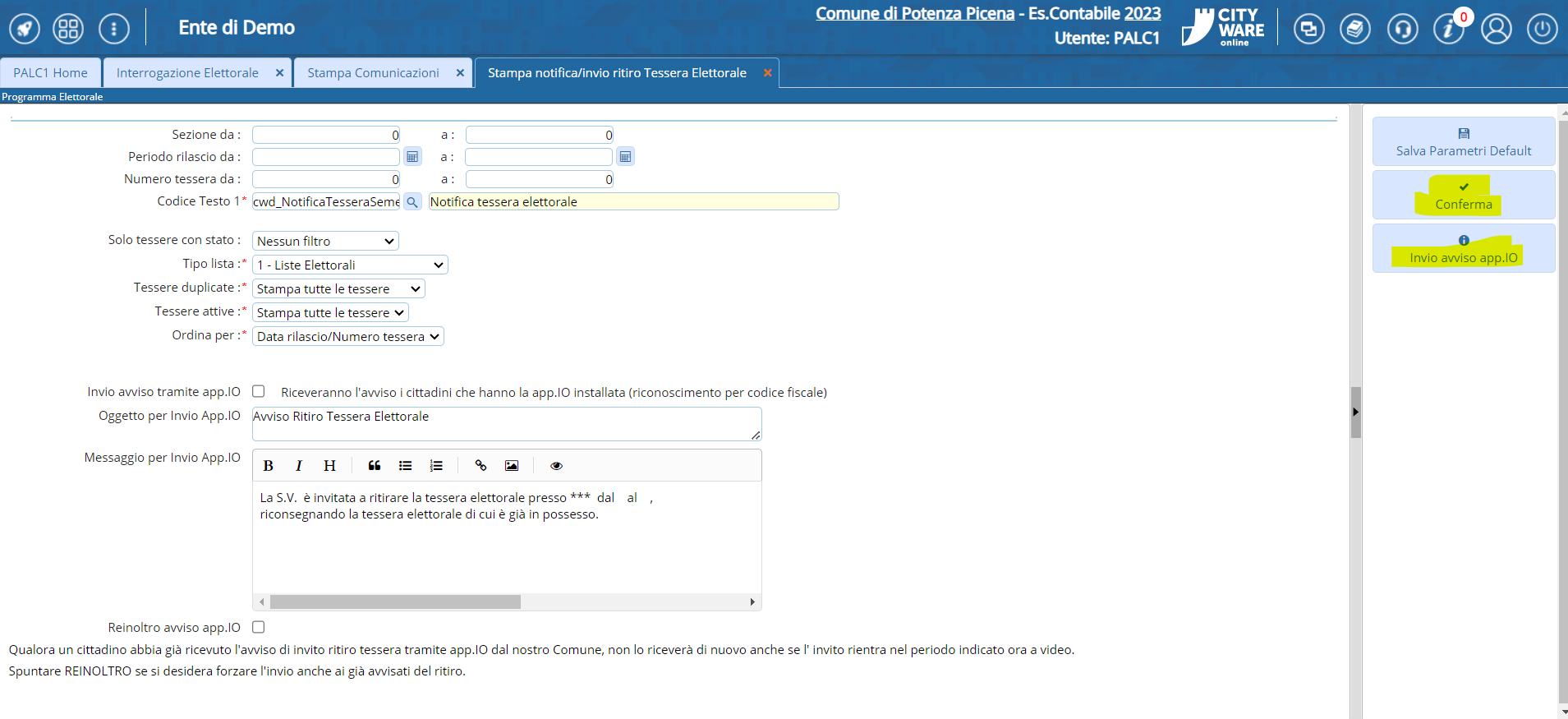Go to the Stampa Comunicazioni tab
The image size is (1568, 719).
[373, 73]
